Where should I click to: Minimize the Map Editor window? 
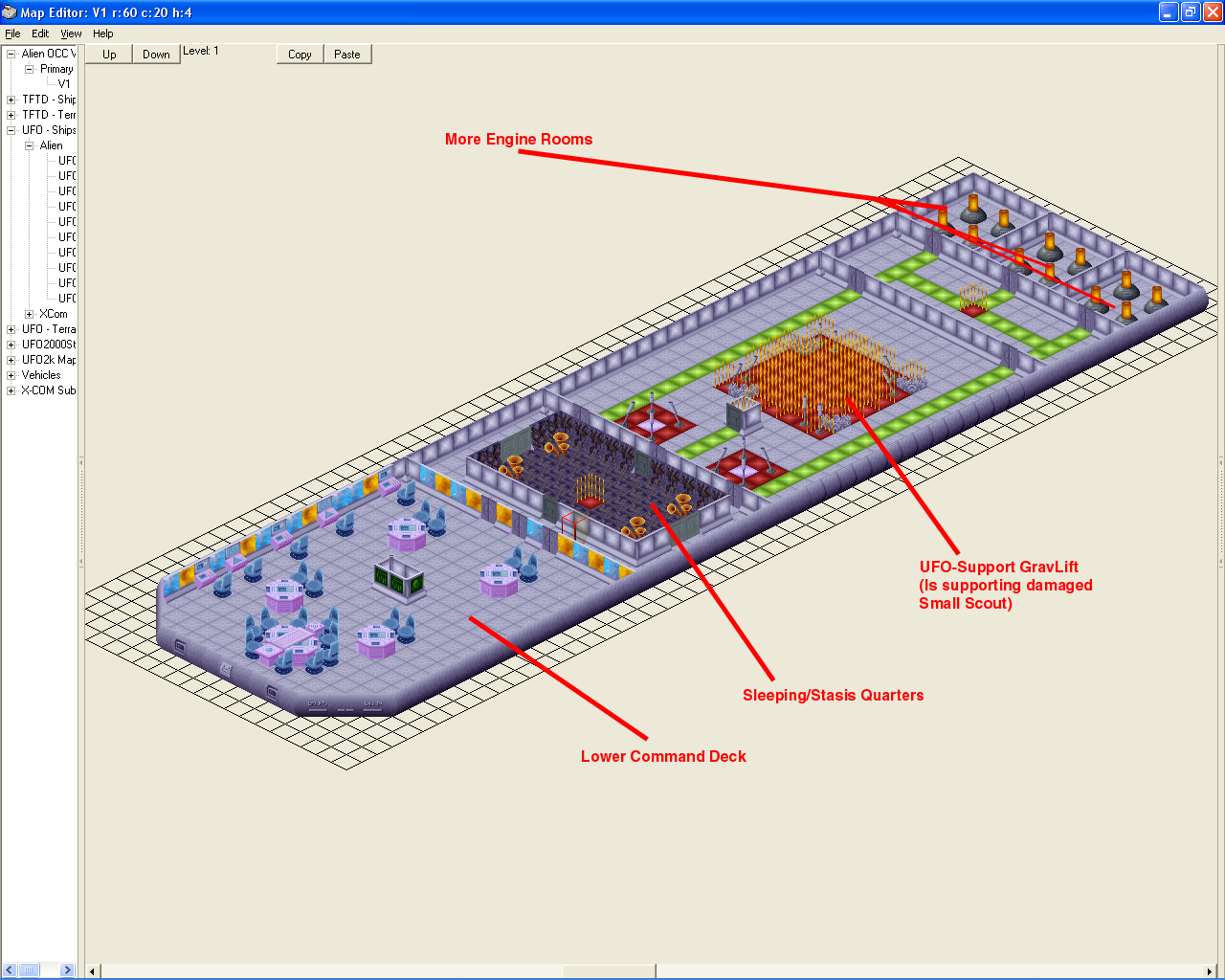1169,12
